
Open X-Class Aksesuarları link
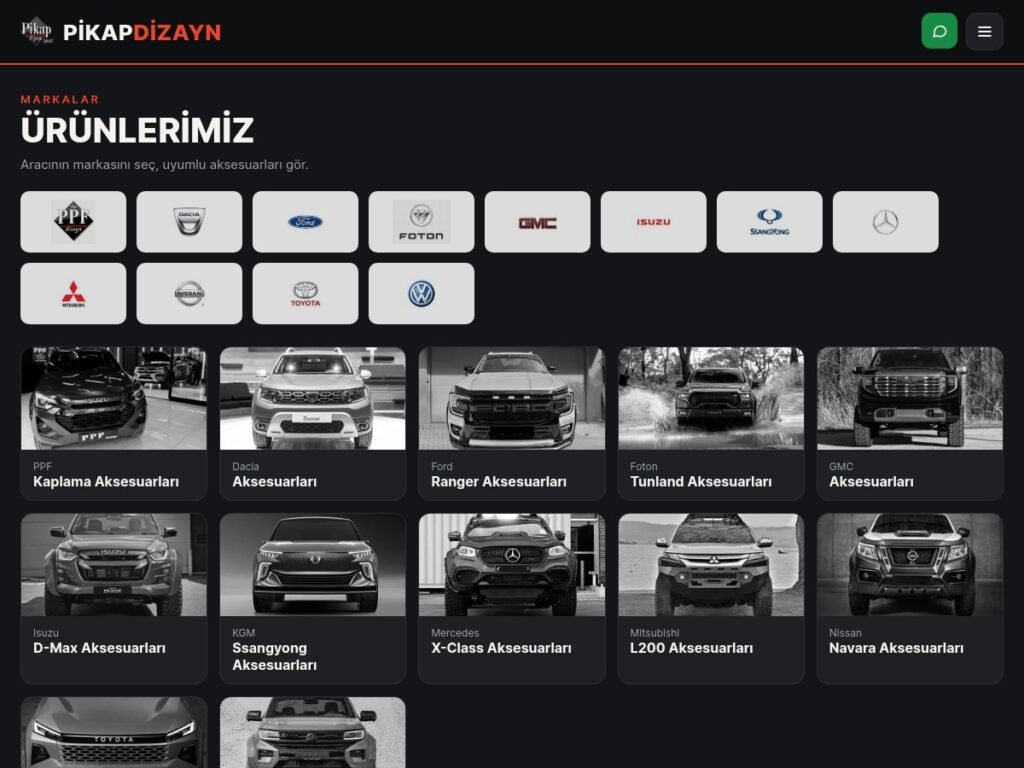point(501,648)
